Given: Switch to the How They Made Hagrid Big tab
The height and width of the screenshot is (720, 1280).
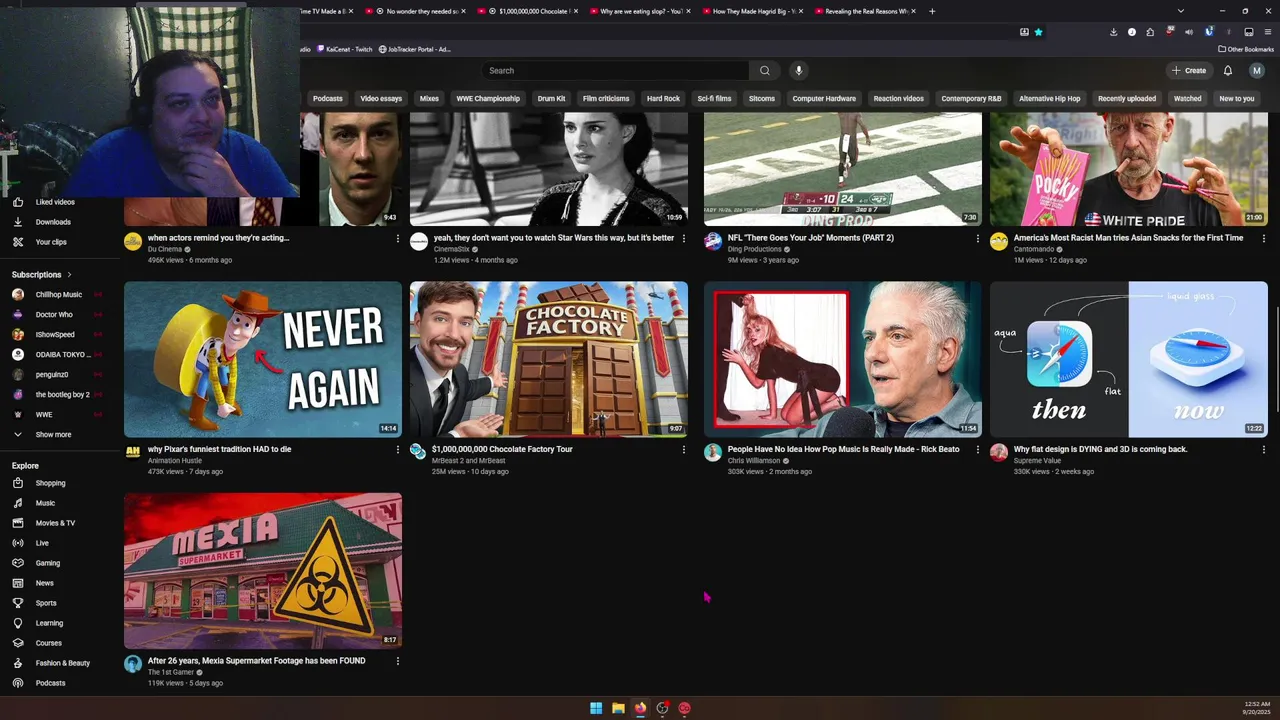Looking at the screenshot, I should coord(754,11).
